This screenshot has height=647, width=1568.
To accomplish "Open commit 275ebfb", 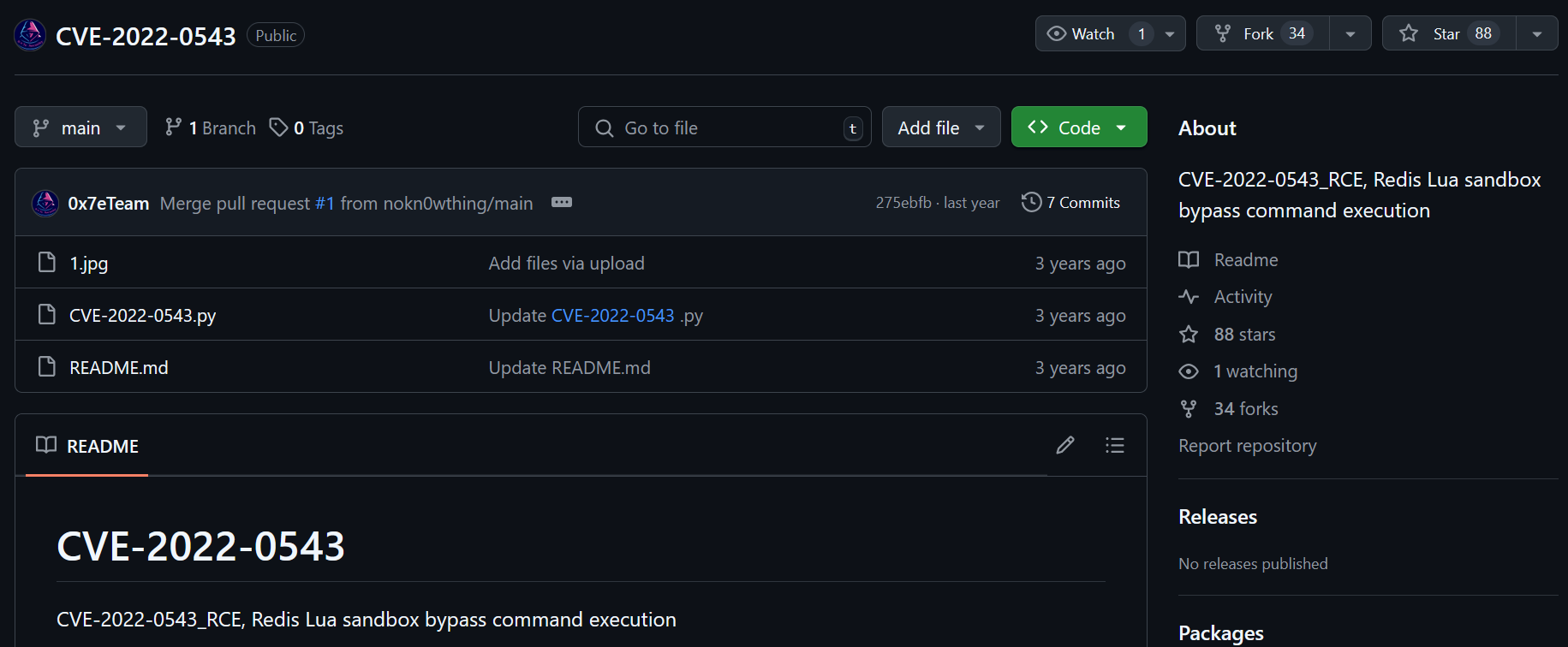I will pyautogui.click(x=903, y=203).
